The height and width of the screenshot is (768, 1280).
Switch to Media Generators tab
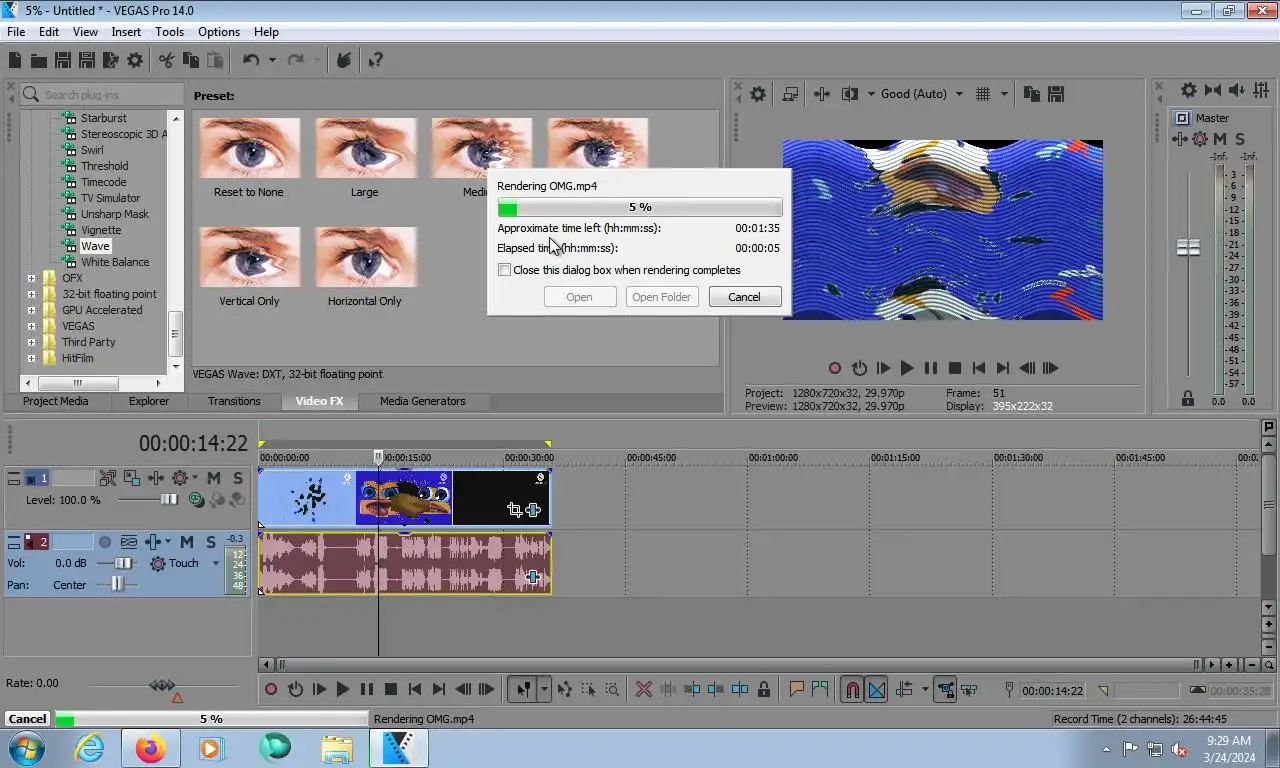[x=423, y=401]
